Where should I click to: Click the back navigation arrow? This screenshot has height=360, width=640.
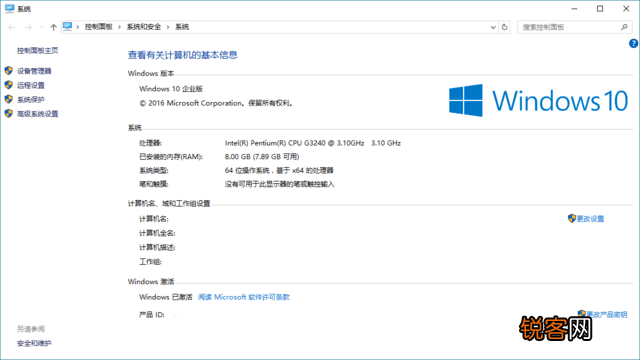pyautogui.click(x=11, y=27)
